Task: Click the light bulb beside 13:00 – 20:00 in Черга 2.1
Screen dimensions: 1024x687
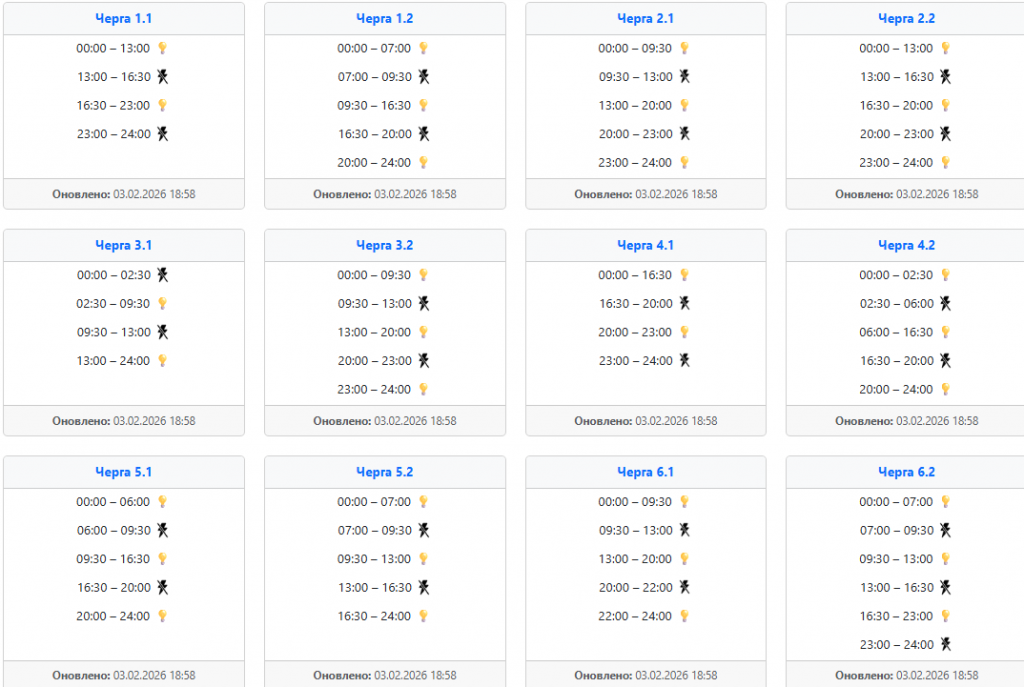Action: pyautogui.click(x=684, y=105)
